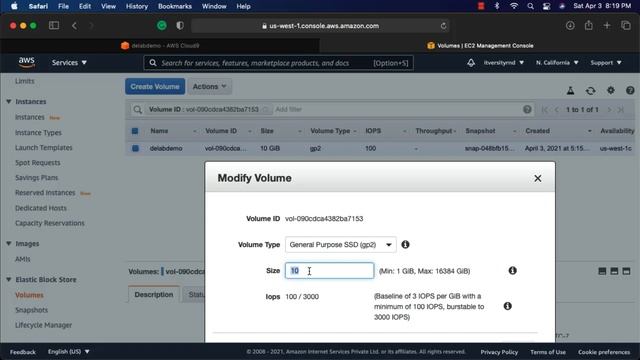Click the Create Volume button
This screenshot has height=360, width=640.
pos(155,87)
